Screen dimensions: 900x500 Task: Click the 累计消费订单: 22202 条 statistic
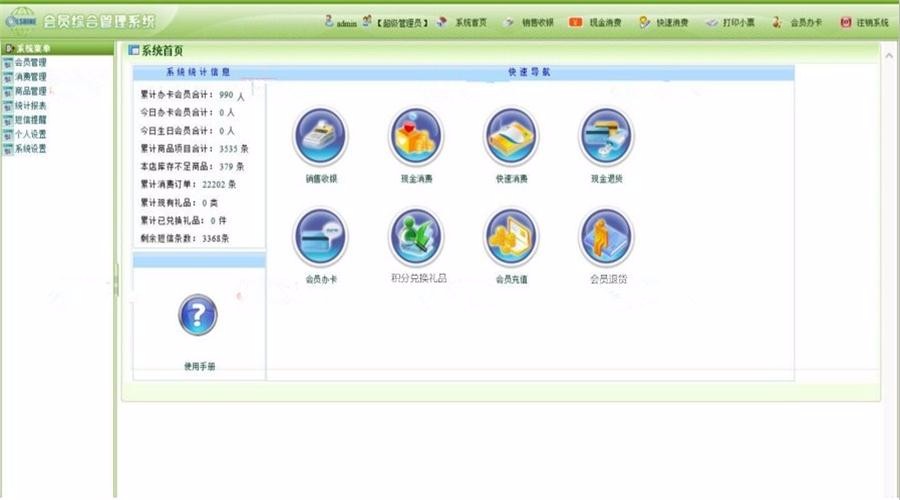pyautogui.click(x=188, y=184)
